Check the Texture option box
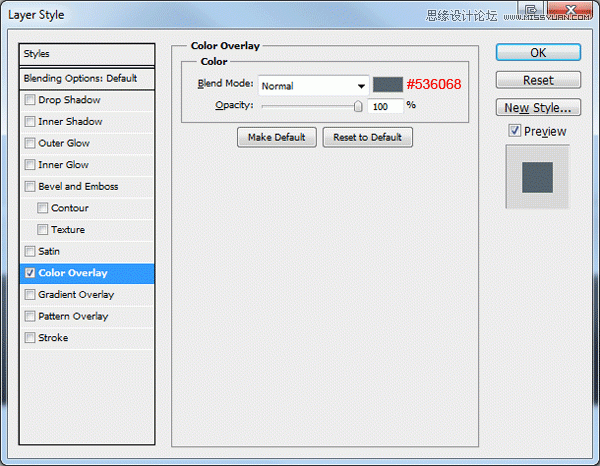Viewport: 600px width, 466px height. [x=42, y=230]
